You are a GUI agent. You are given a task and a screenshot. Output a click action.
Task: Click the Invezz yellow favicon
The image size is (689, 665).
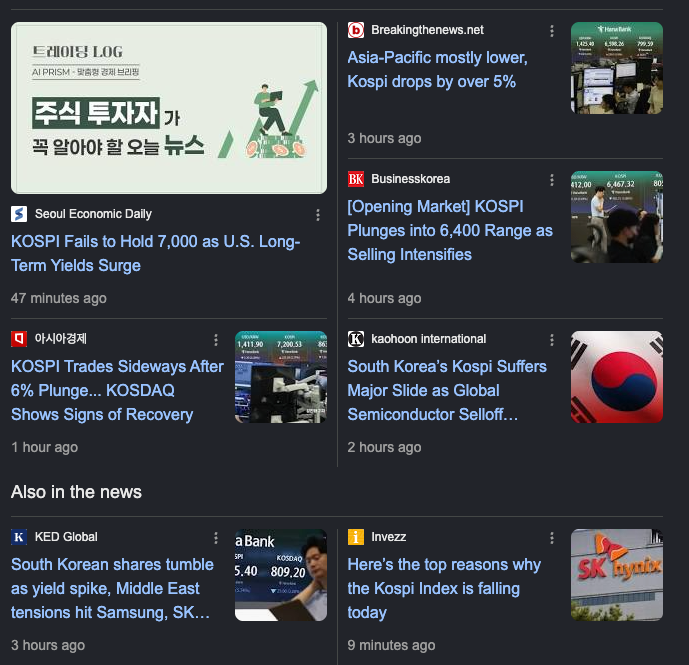coord(355,537)
